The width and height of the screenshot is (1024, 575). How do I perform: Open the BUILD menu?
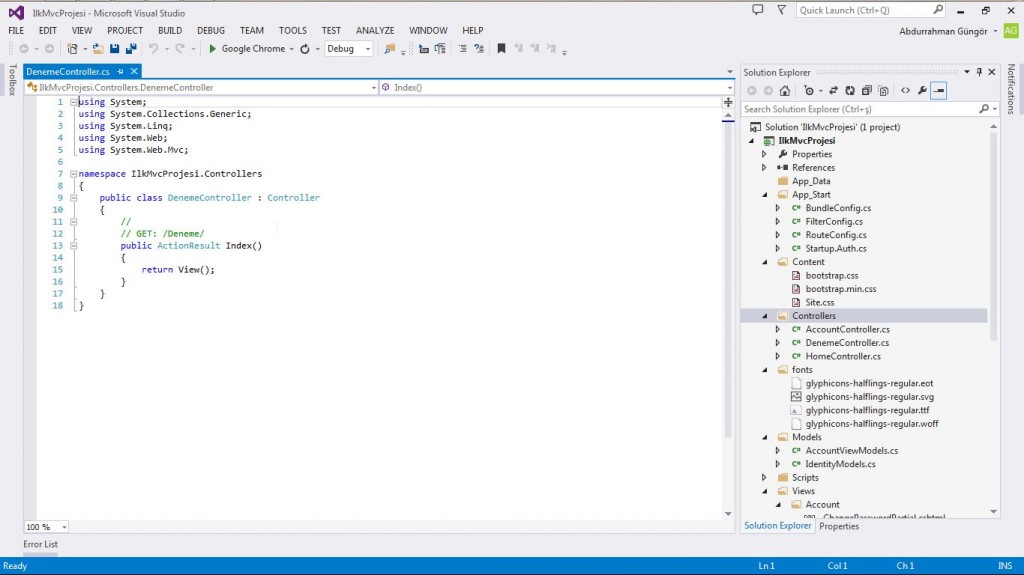click(170, 31)
